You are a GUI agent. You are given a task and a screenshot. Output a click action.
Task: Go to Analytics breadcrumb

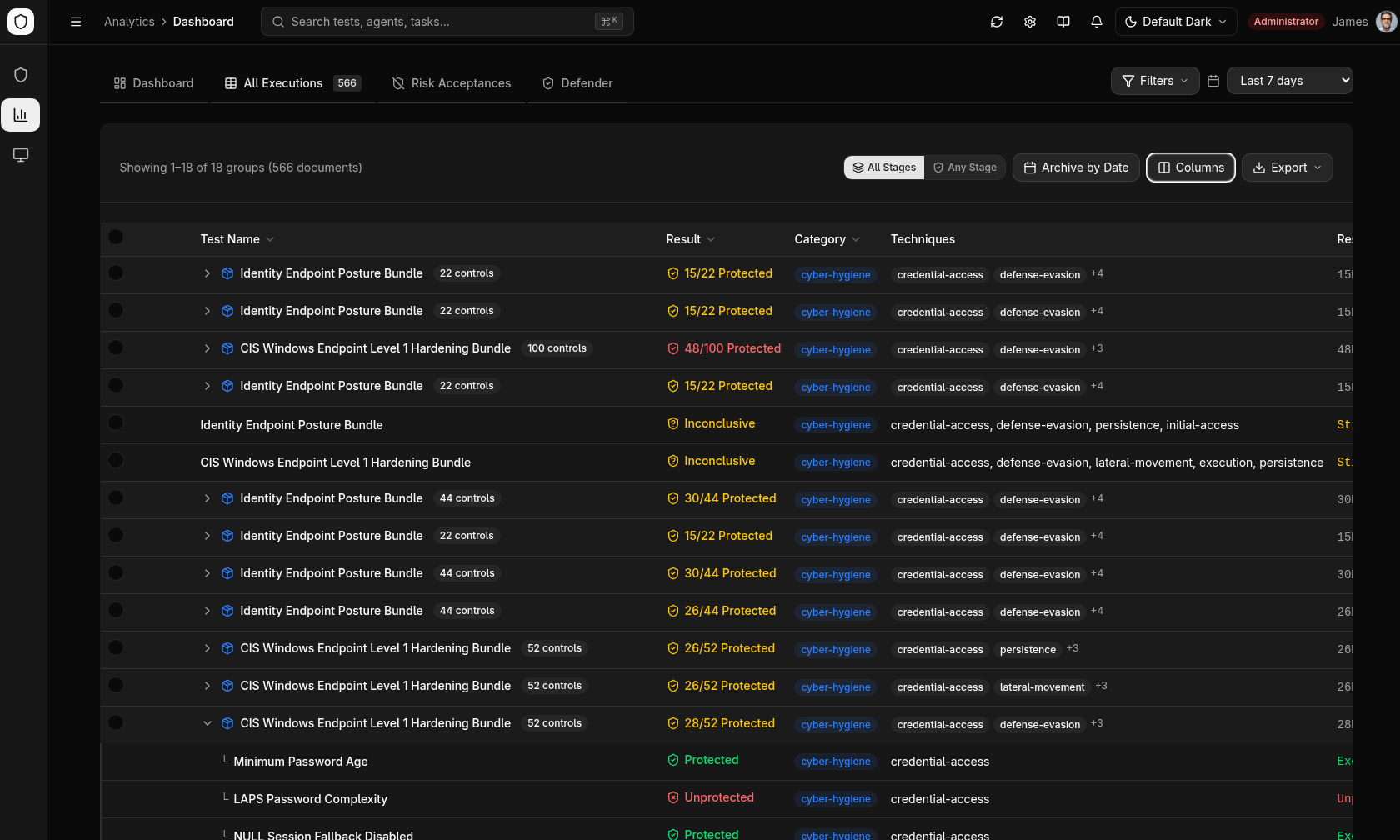tap(129, 22)
